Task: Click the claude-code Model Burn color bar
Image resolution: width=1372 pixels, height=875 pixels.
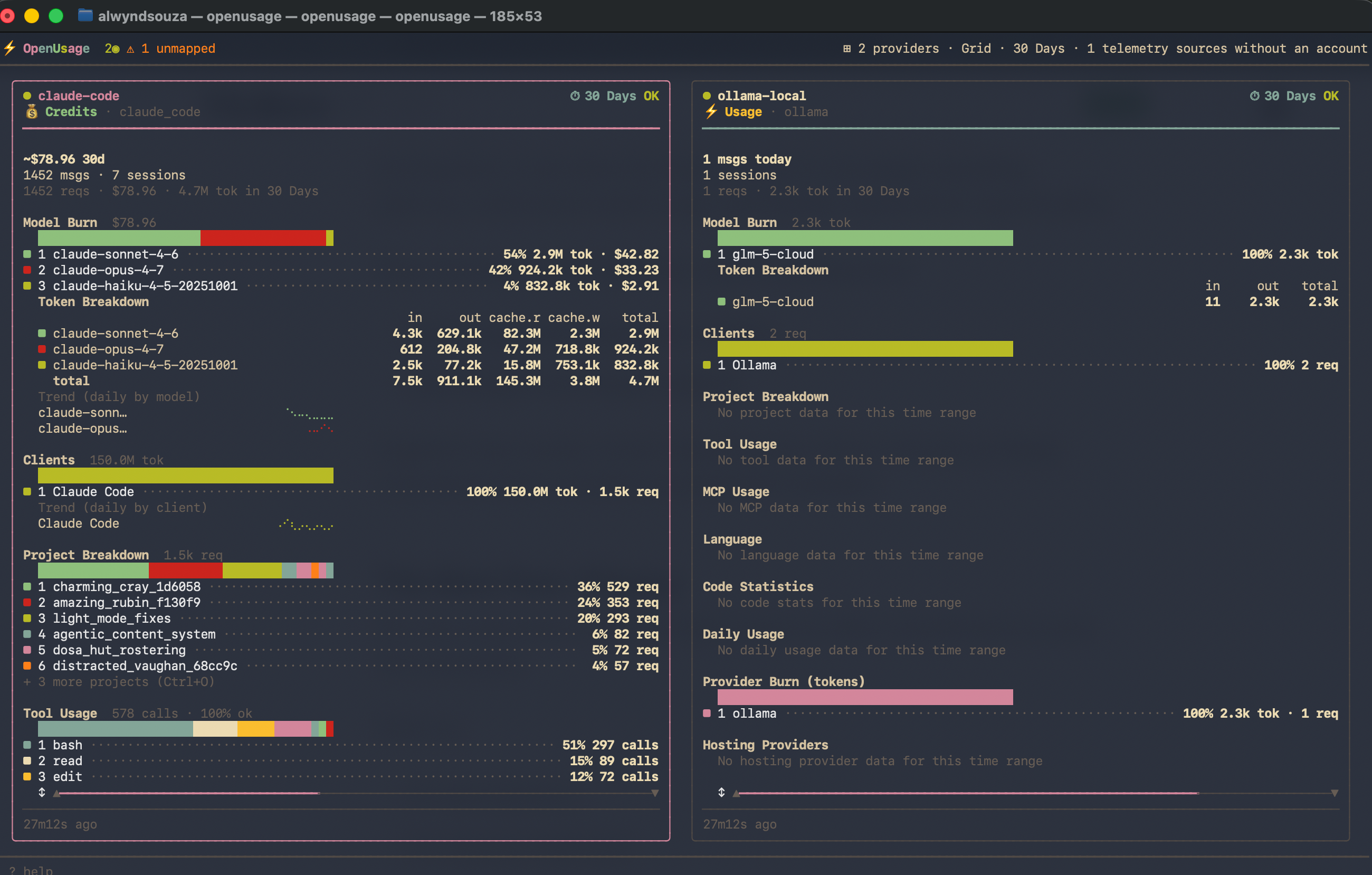Action: pos(185,238)
